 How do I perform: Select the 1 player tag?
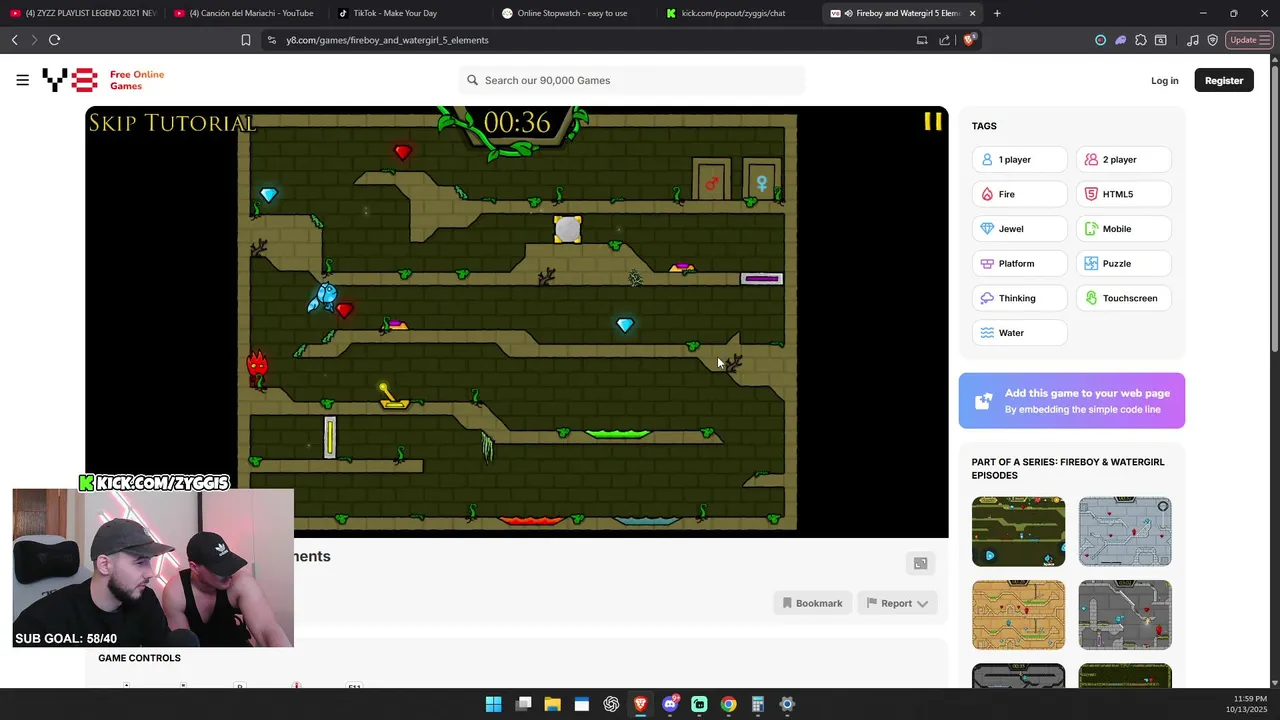pos(1019,160)
